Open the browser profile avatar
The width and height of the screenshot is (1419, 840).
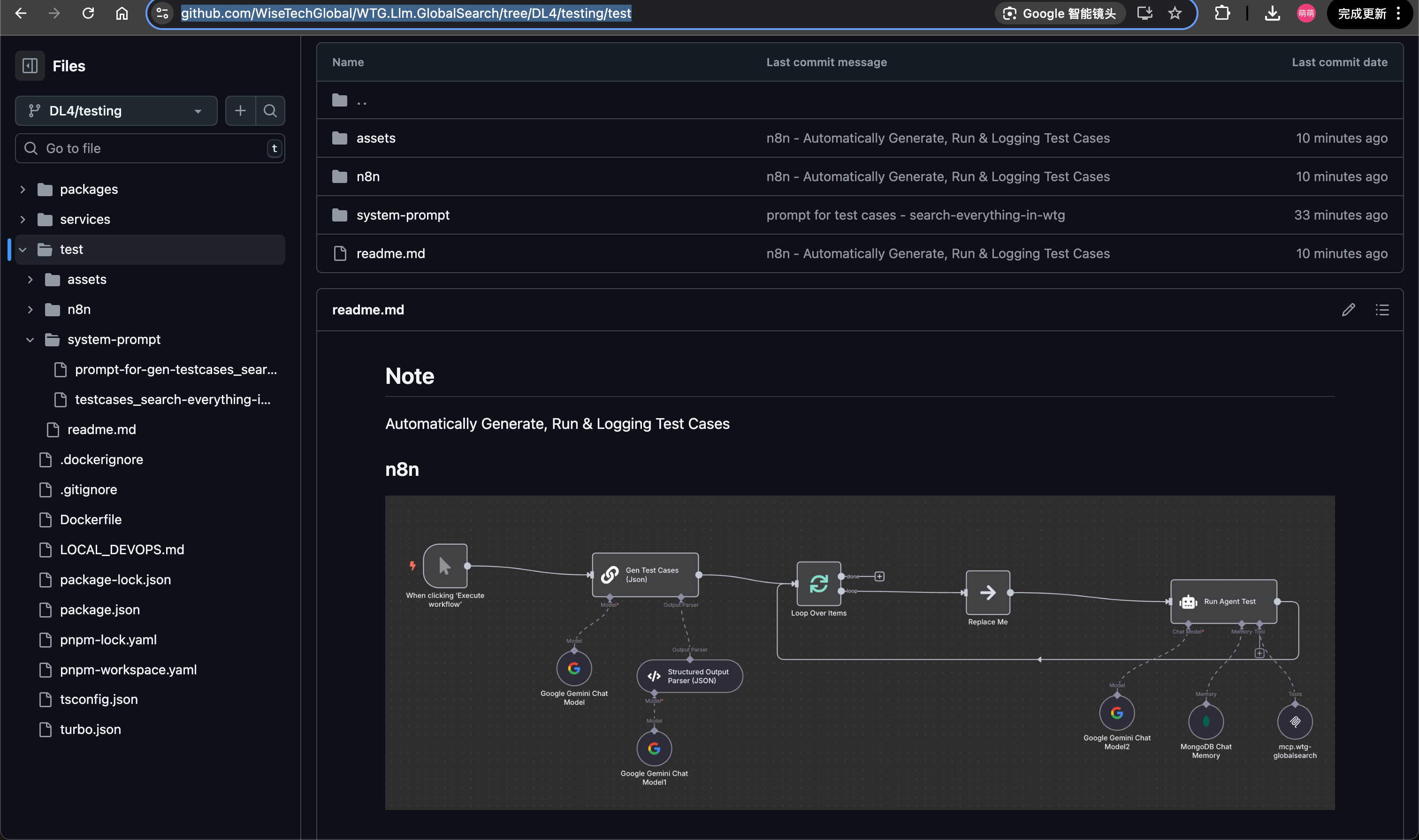coord(1306,13)
